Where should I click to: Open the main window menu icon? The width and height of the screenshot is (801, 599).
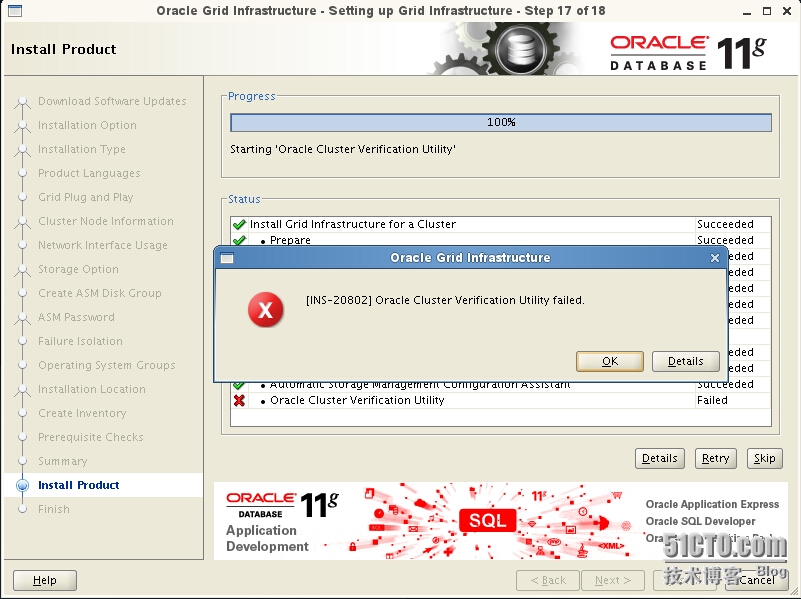(x=15, y=11)
